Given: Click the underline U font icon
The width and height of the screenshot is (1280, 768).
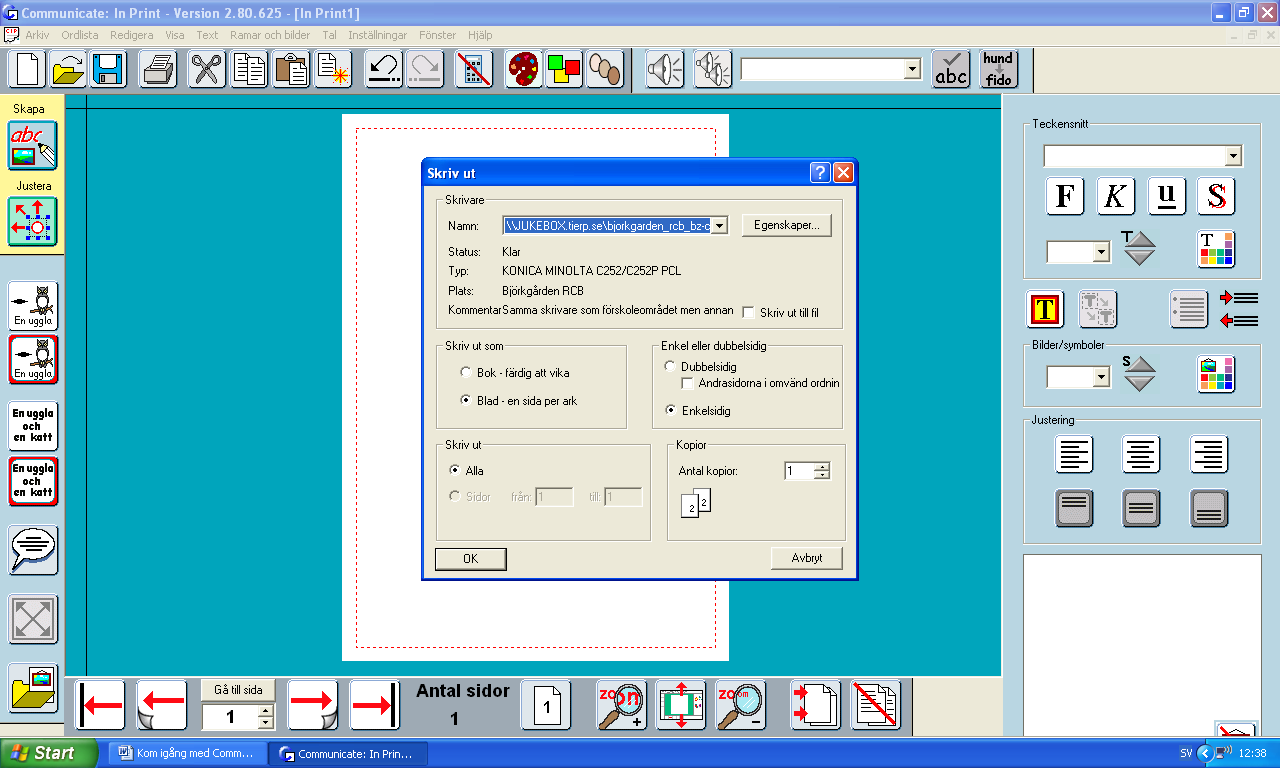Looking at the screenshot, I should point(1166,196).
